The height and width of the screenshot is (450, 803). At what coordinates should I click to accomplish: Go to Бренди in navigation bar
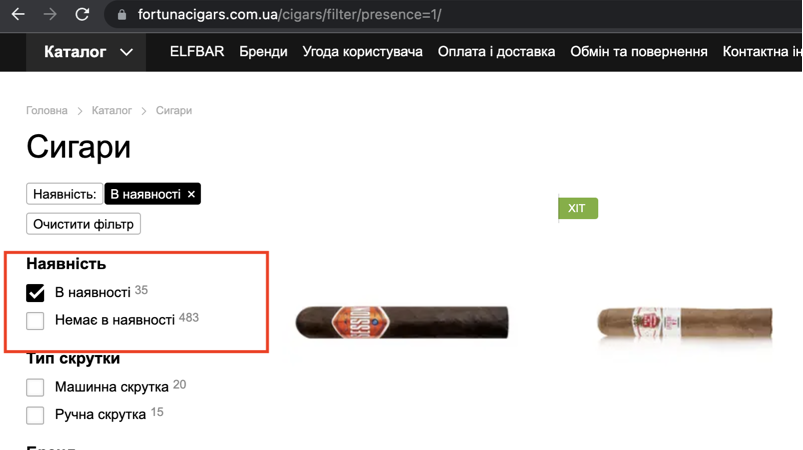tap(263, 52)
